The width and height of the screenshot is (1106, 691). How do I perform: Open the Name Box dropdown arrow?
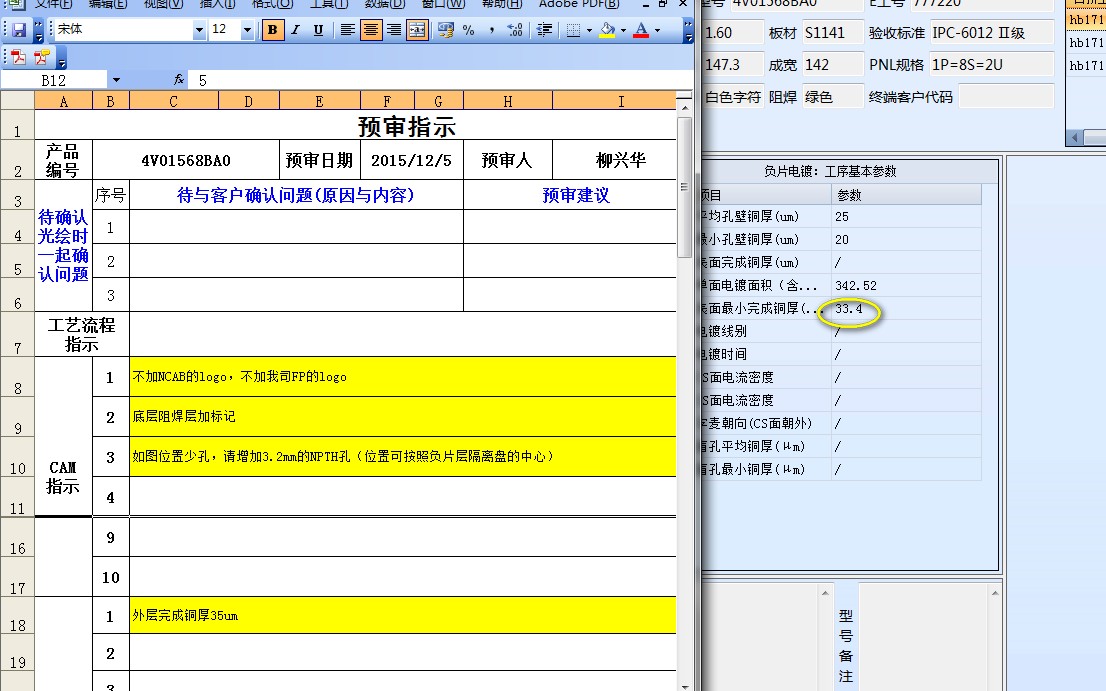pyautogui.click(x=116, y=80)
